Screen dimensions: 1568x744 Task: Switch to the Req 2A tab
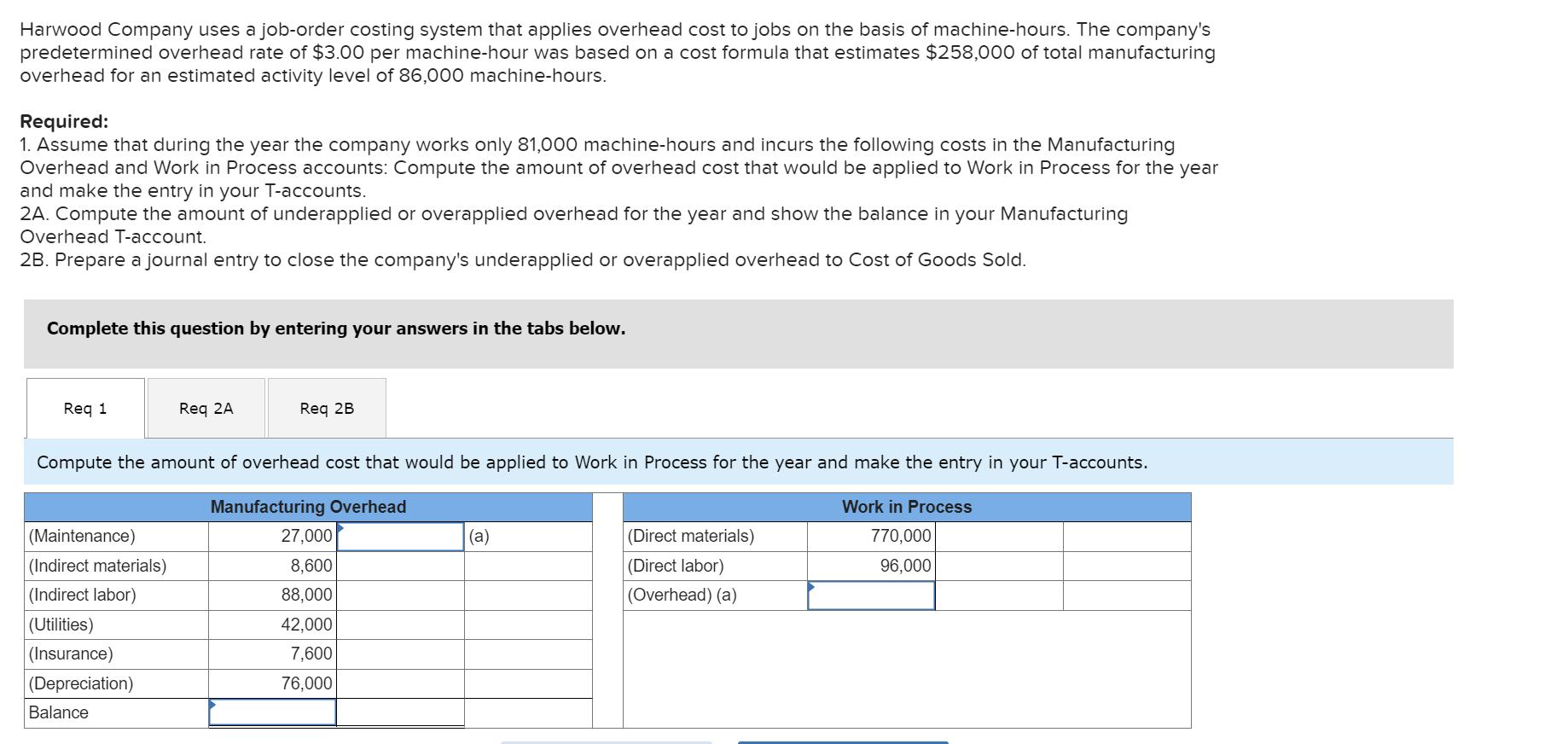[206, 408]
